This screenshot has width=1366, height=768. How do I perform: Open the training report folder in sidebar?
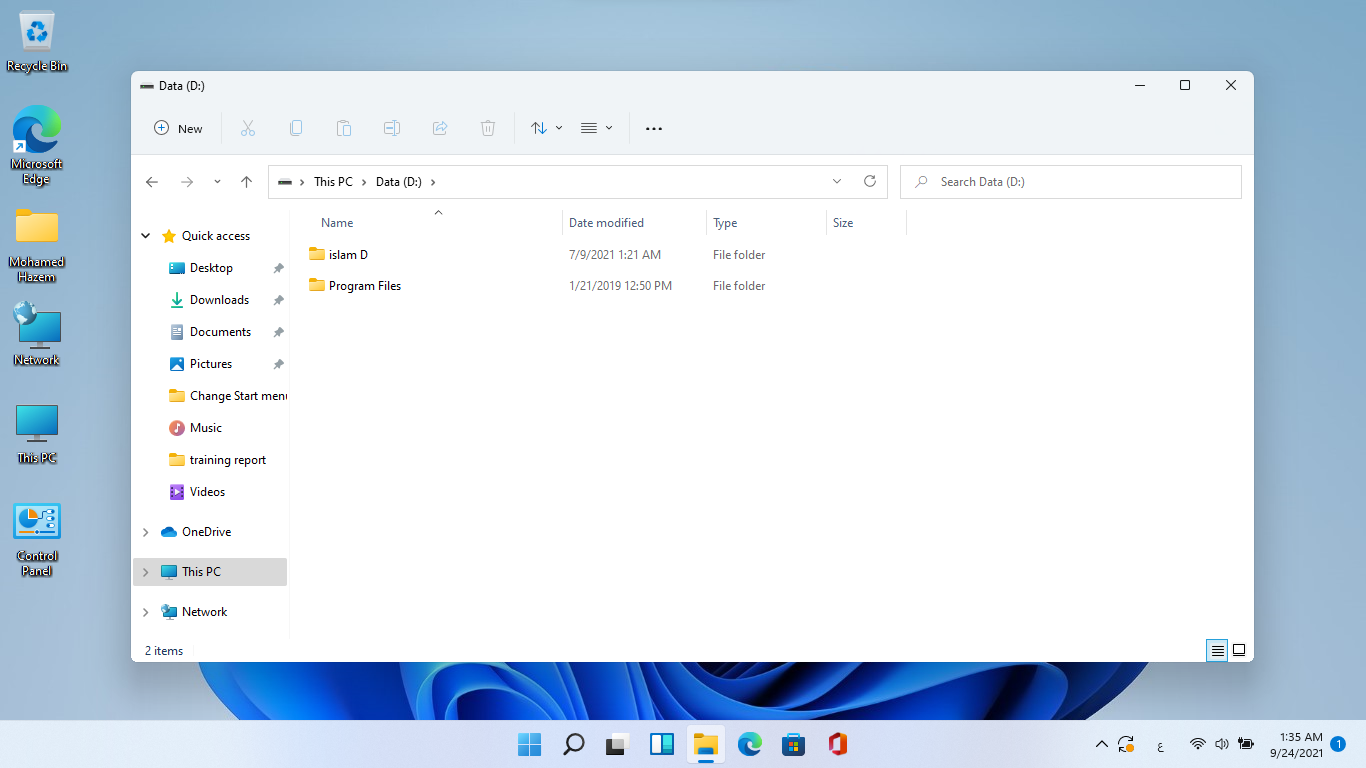pos(228,460)
